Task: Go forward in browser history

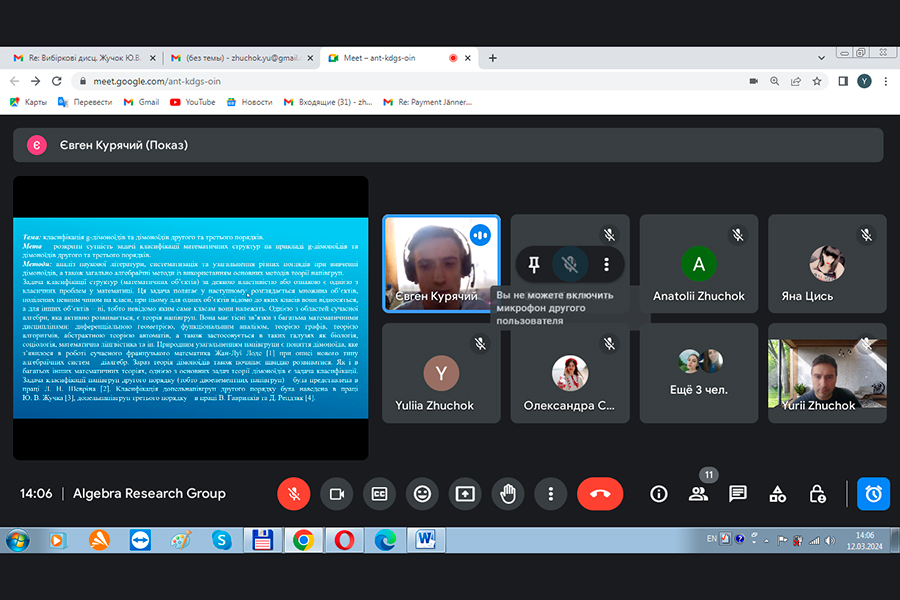Action: click(x=36, y=82)
